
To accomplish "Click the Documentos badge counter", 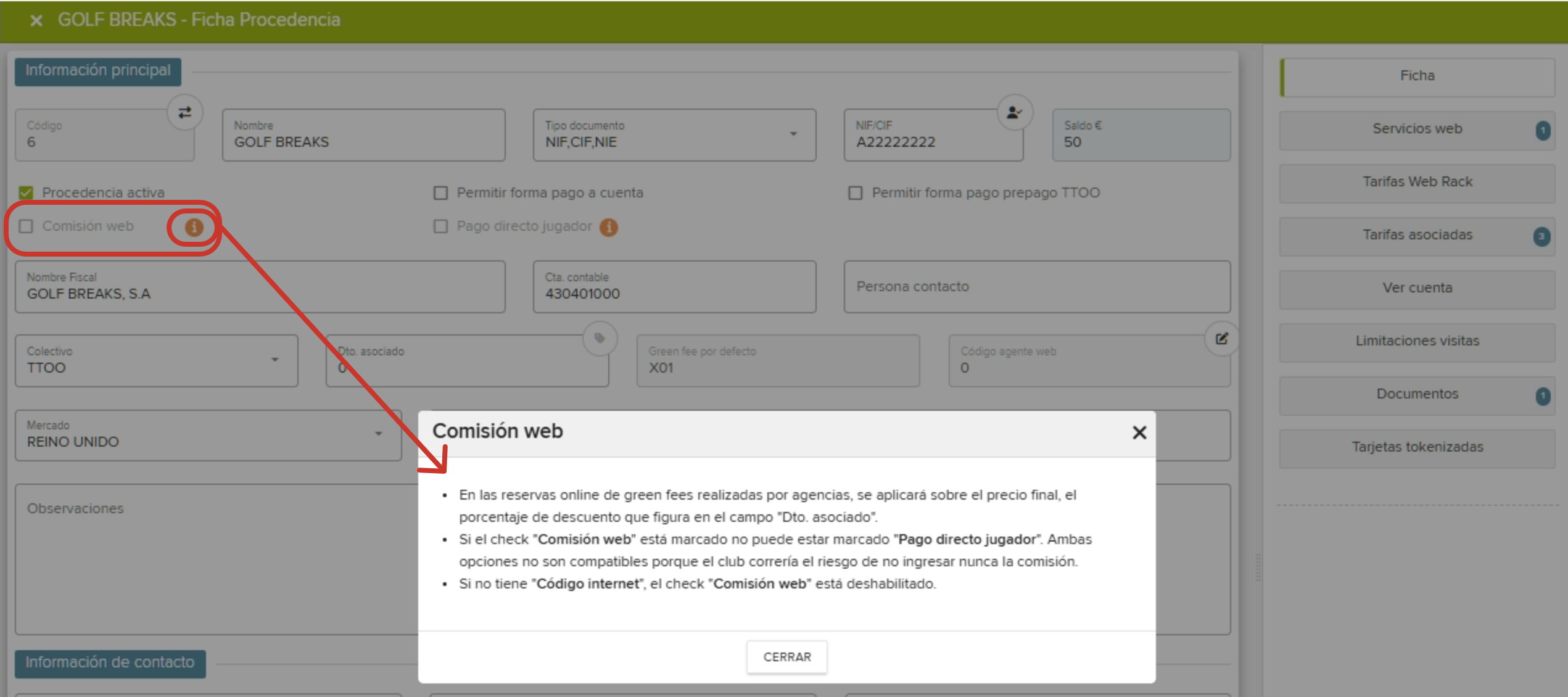I will pos(1542,395).
